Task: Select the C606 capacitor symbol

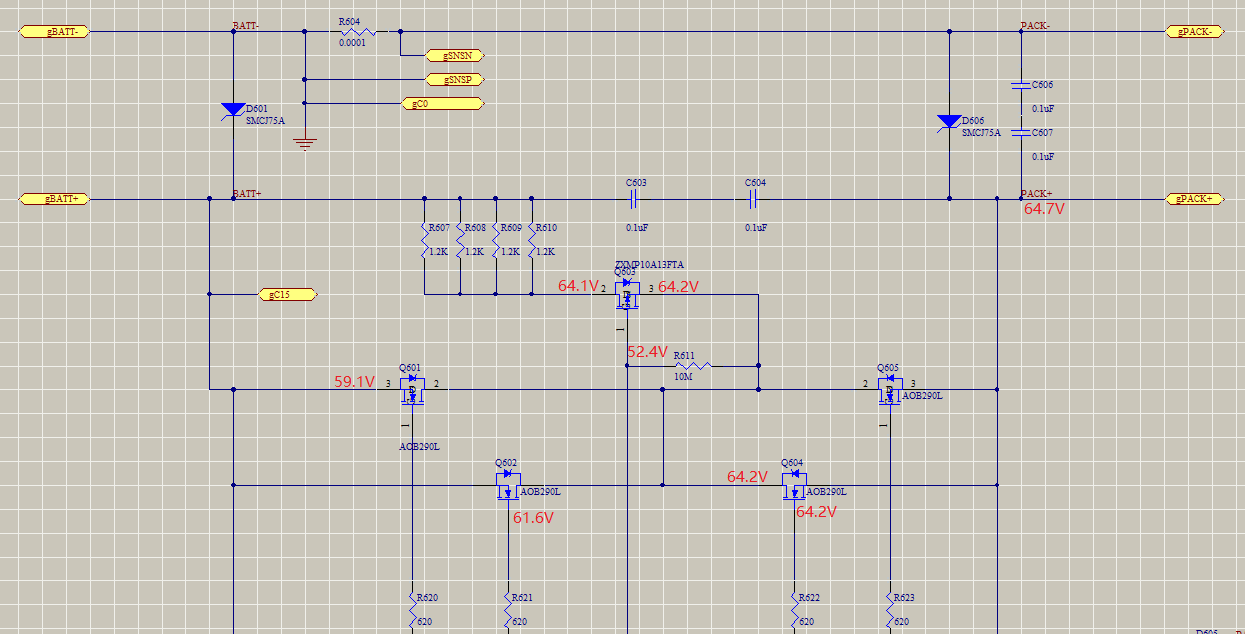Action: pyautogui.click(x=1020, y=85)
